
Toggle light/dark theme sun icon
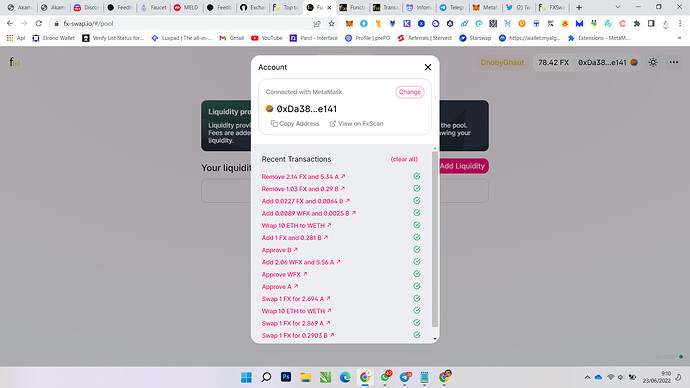pyautogui.click(x=653, y=62)
